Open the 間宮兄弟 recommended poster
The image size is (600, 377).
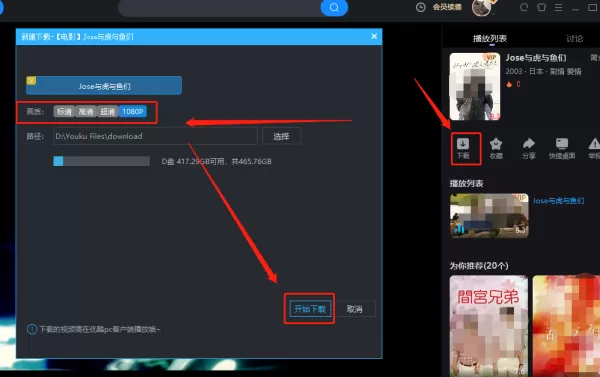[x=489, y=325]
